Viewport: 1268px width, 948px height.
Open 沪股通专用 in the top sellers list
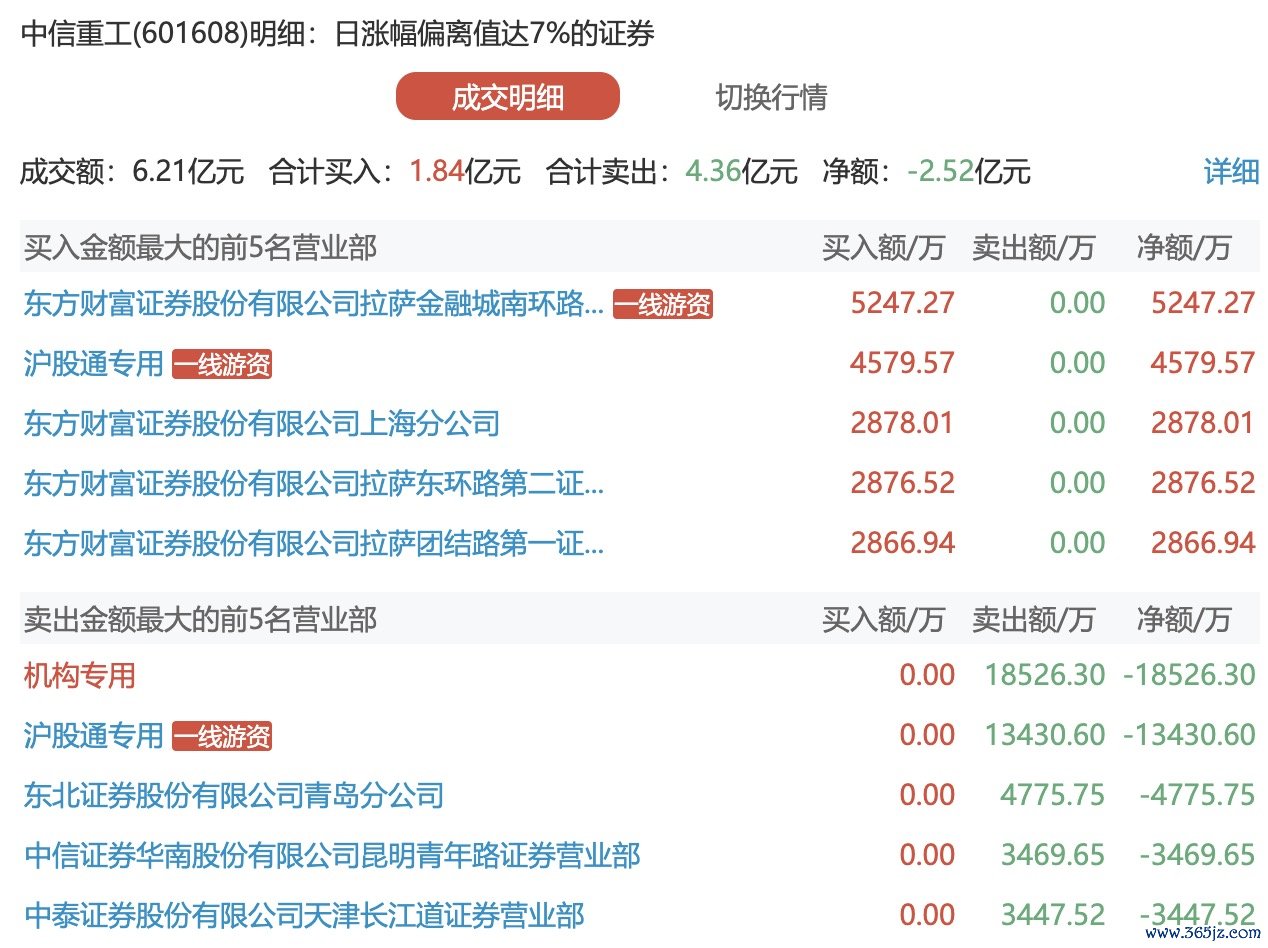pyautogui.click(x=93, y=736)
